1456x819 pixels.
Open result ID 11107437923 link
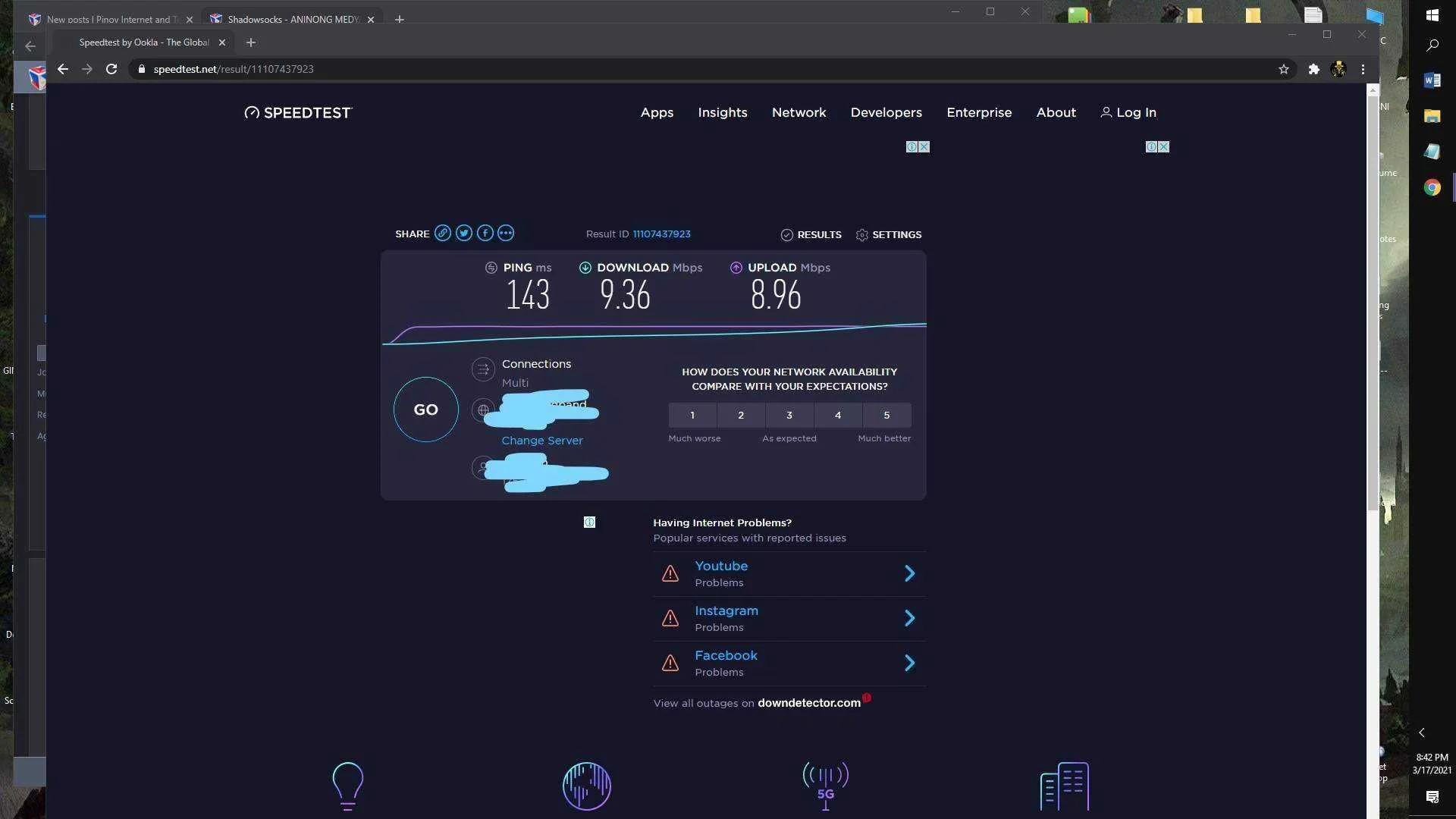coord(662,234)
